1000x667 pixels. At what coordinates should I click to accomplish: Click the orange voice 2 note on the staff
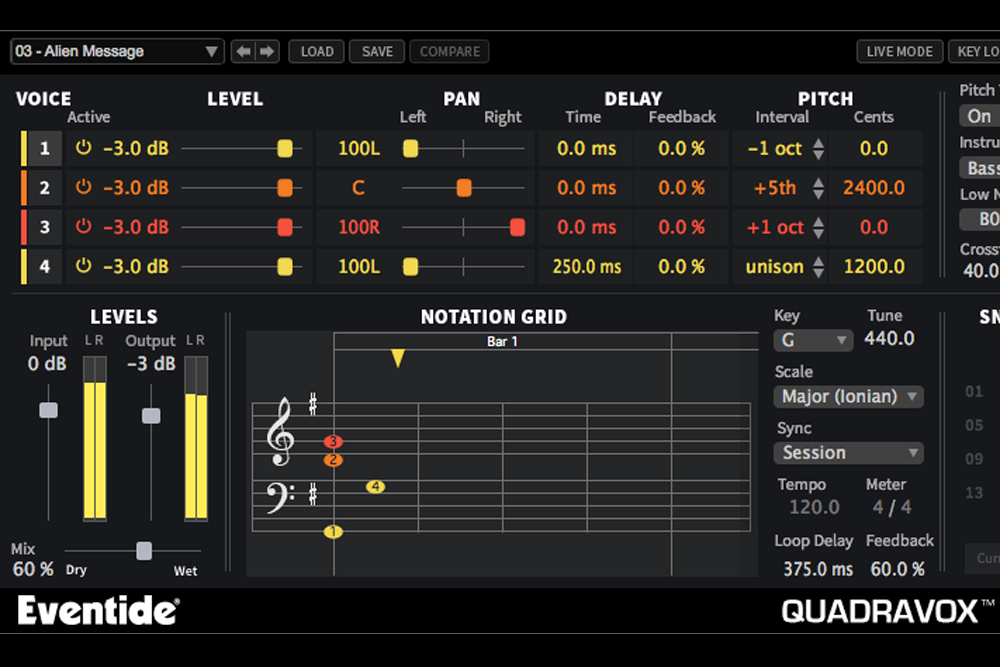pos(334,460)
